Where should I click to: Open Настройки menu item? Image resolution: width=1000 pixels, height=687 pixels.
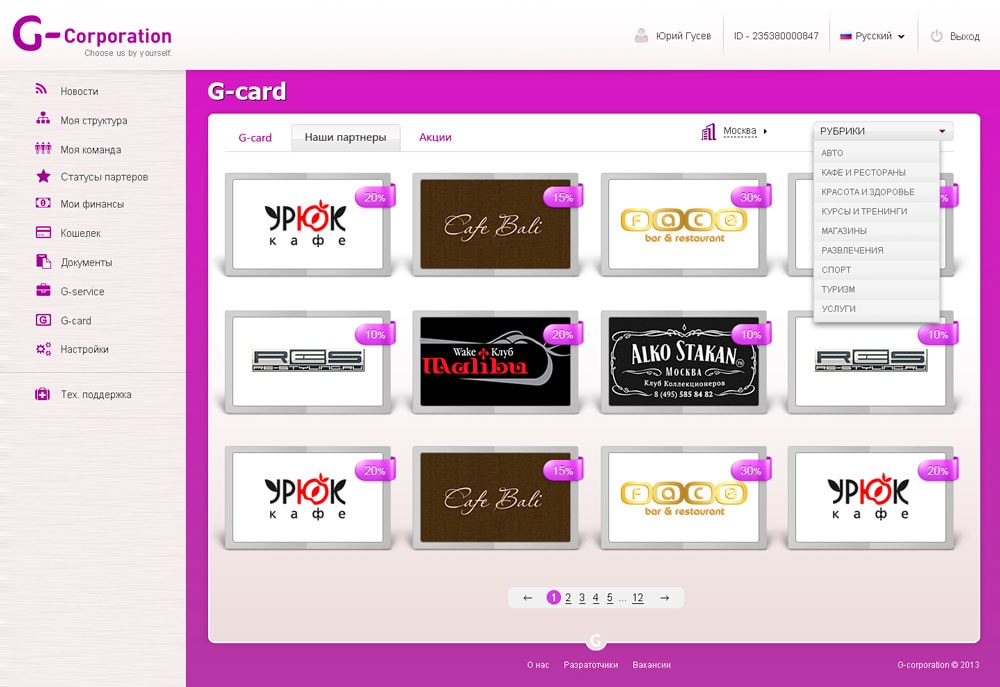tap(84, 350)
